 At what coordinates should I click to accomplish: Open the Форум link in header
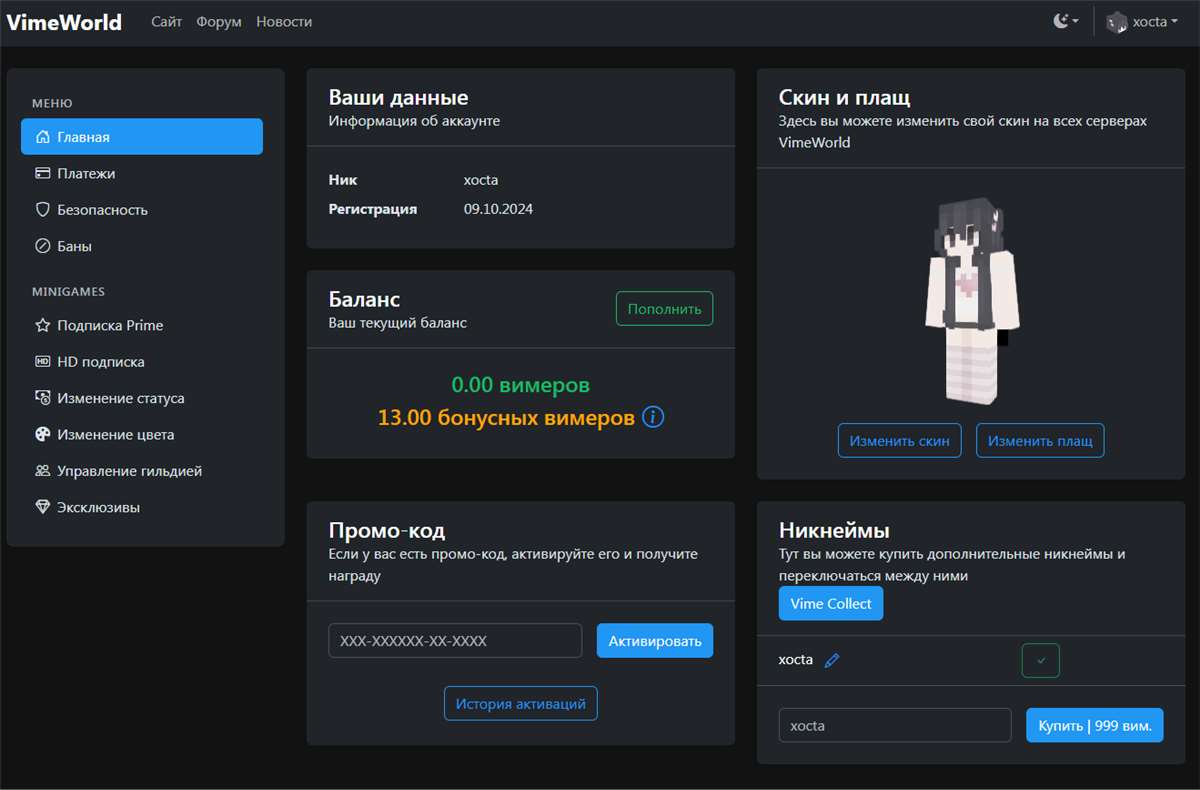(219, 22)
